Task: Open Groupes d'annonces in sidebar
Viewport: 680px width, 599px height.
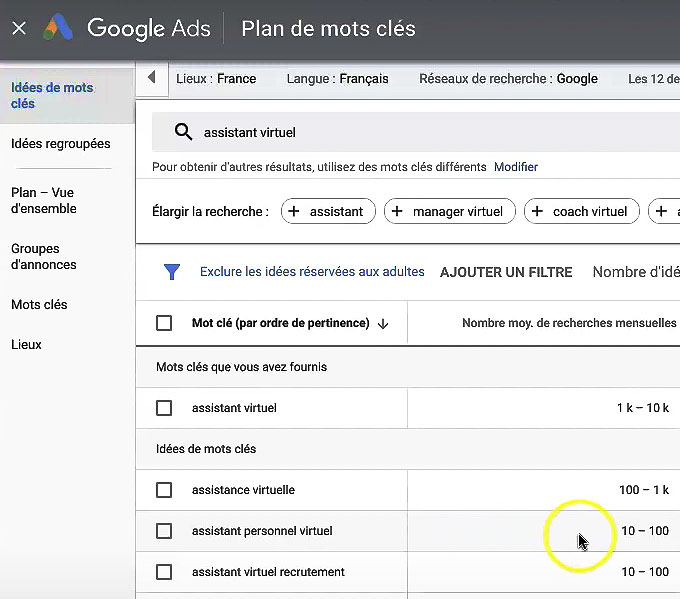Action: (x=44, y=256)
